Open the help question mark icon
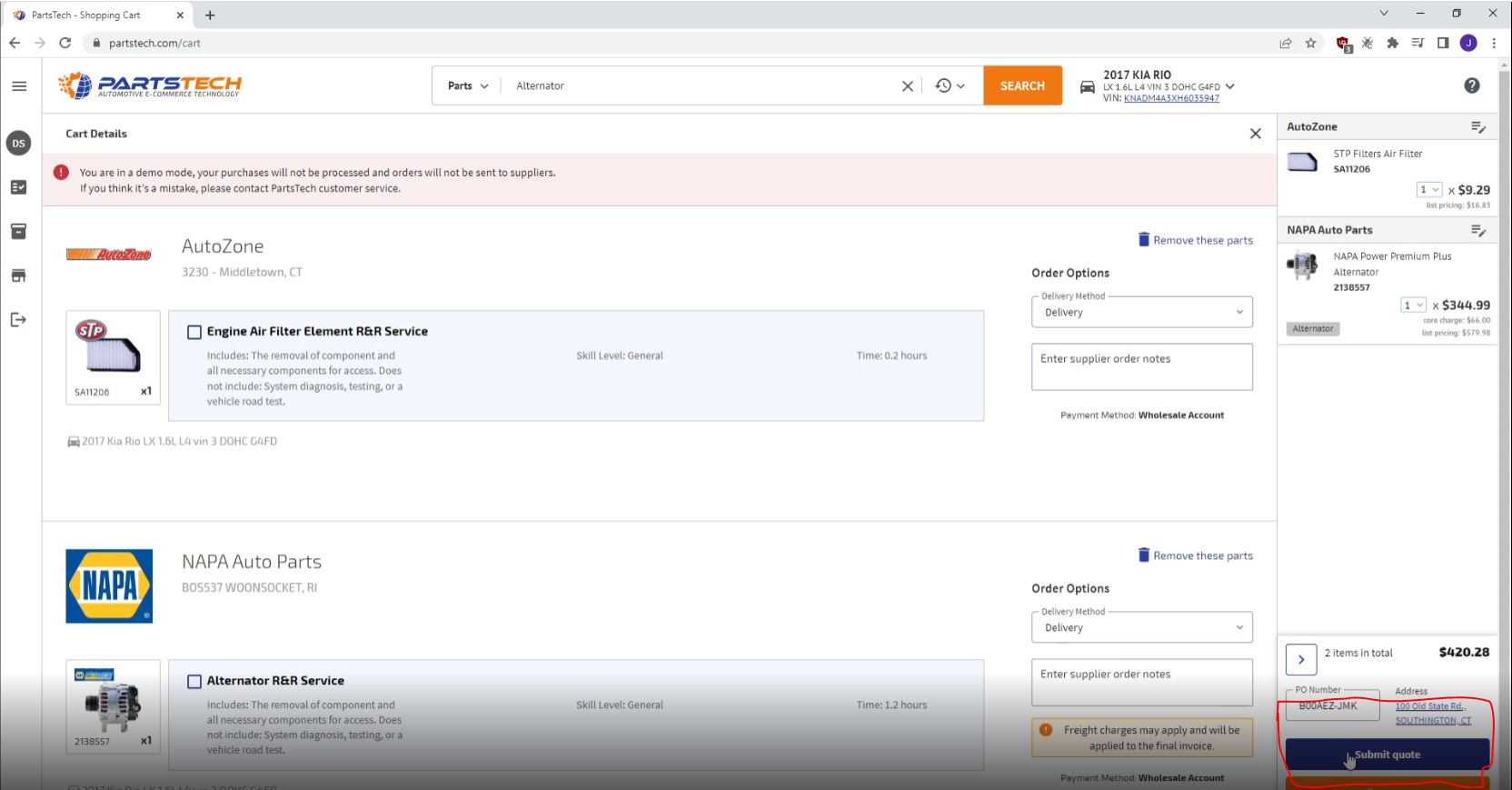Image resolution: width=1512 pixels, height=790 pixels. pos(1471,85)
